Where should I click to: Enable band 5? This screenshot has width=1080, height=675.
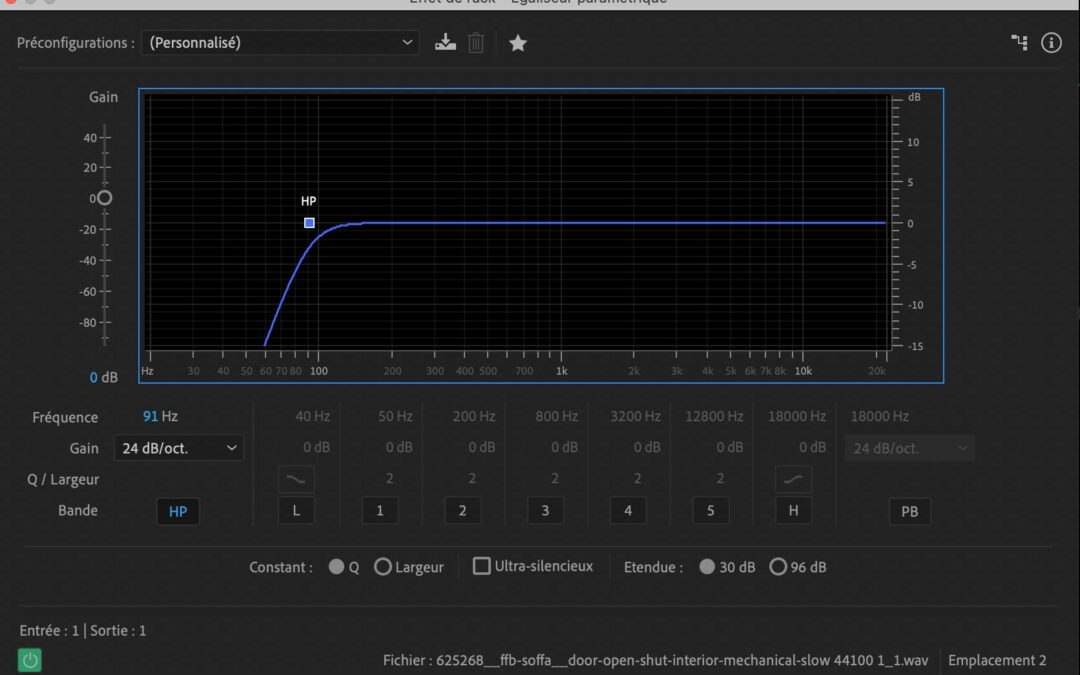pos(710,510)
